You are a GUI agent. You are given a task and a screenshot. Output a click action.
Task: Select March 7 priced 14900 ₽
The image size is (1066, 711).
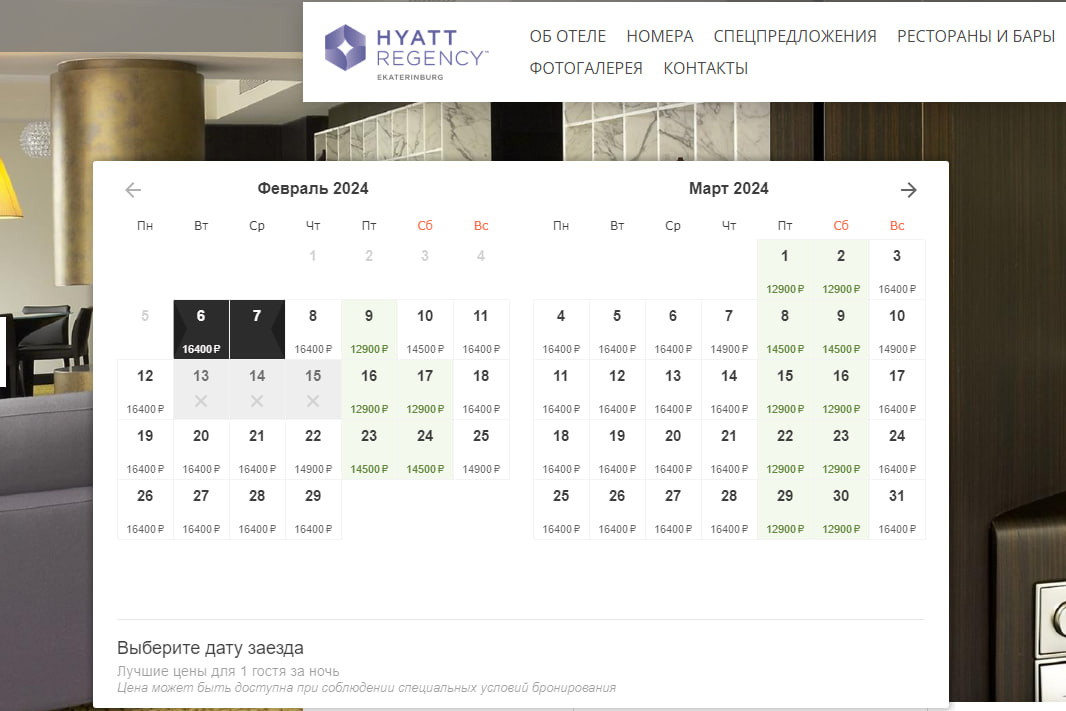pos(729,329)
